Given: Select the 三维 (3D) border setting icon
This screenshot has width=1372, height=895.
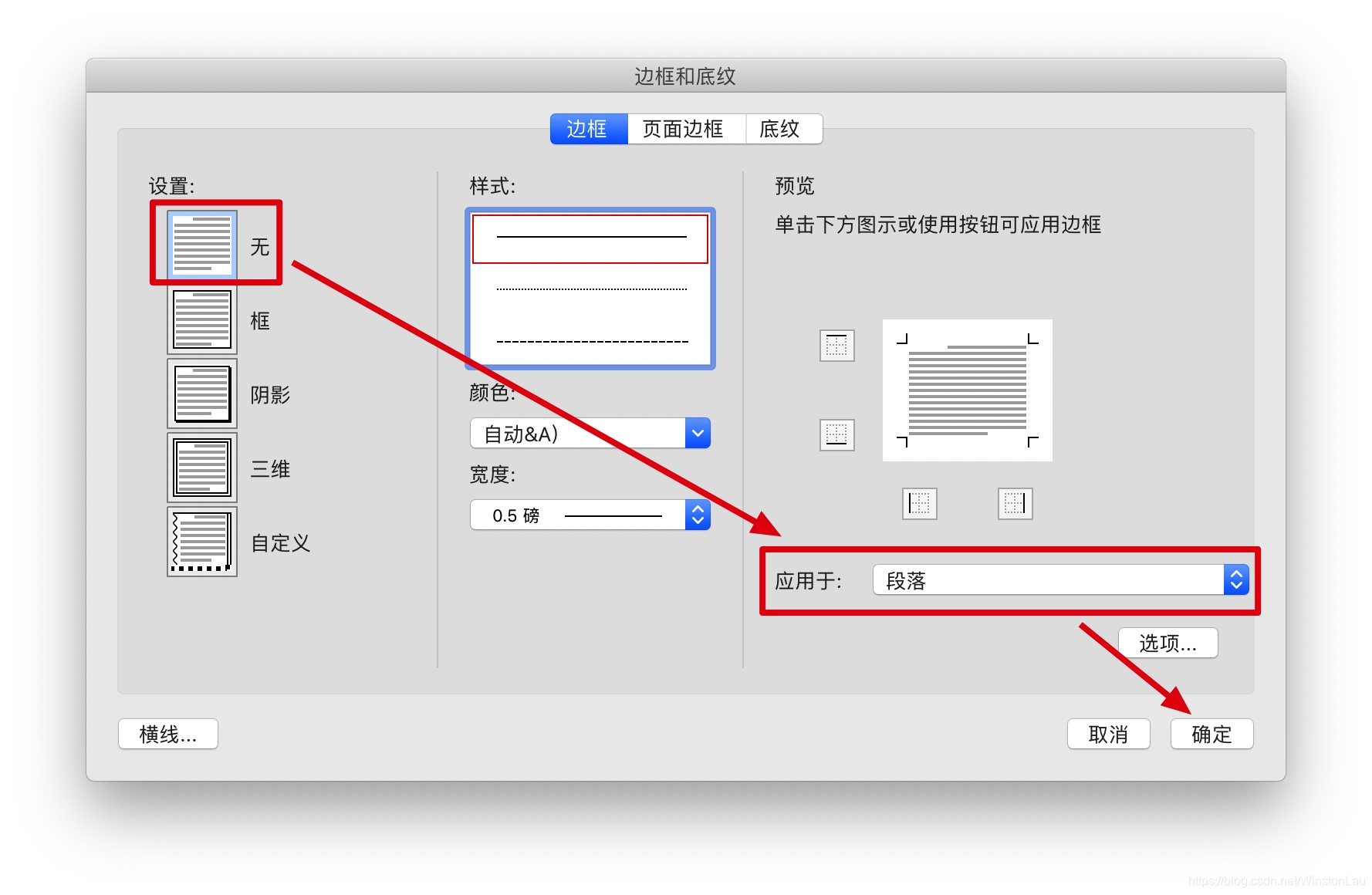Looking at the screenshot, I should pos(202,468).
